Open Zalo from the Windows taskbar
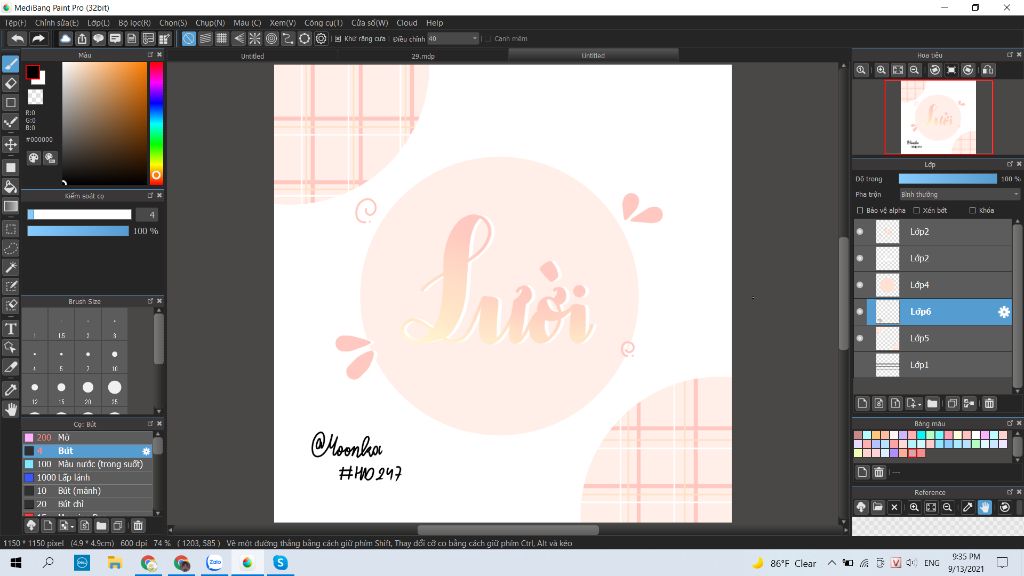The image size is (1024, 576). 214,562
